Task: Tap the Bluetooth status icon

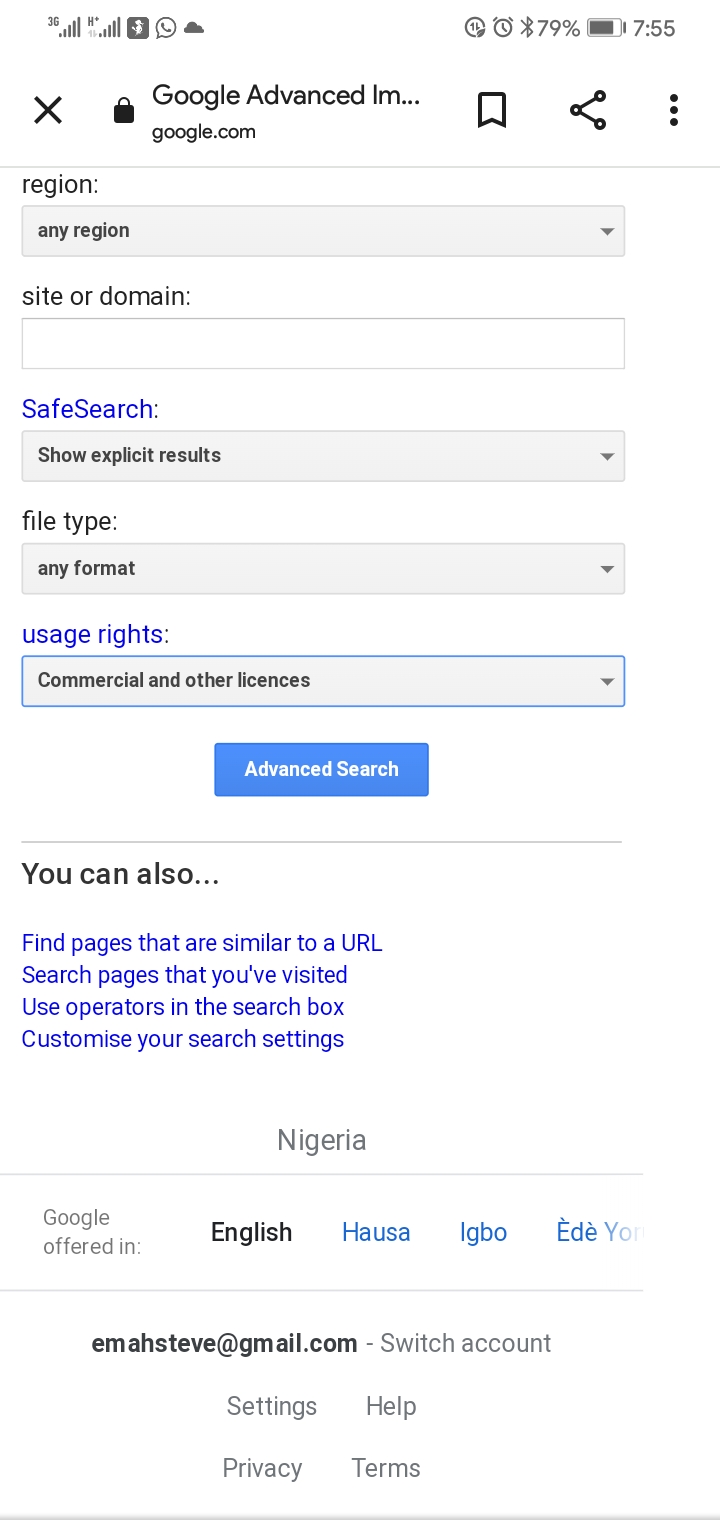Action: point(527,28)
